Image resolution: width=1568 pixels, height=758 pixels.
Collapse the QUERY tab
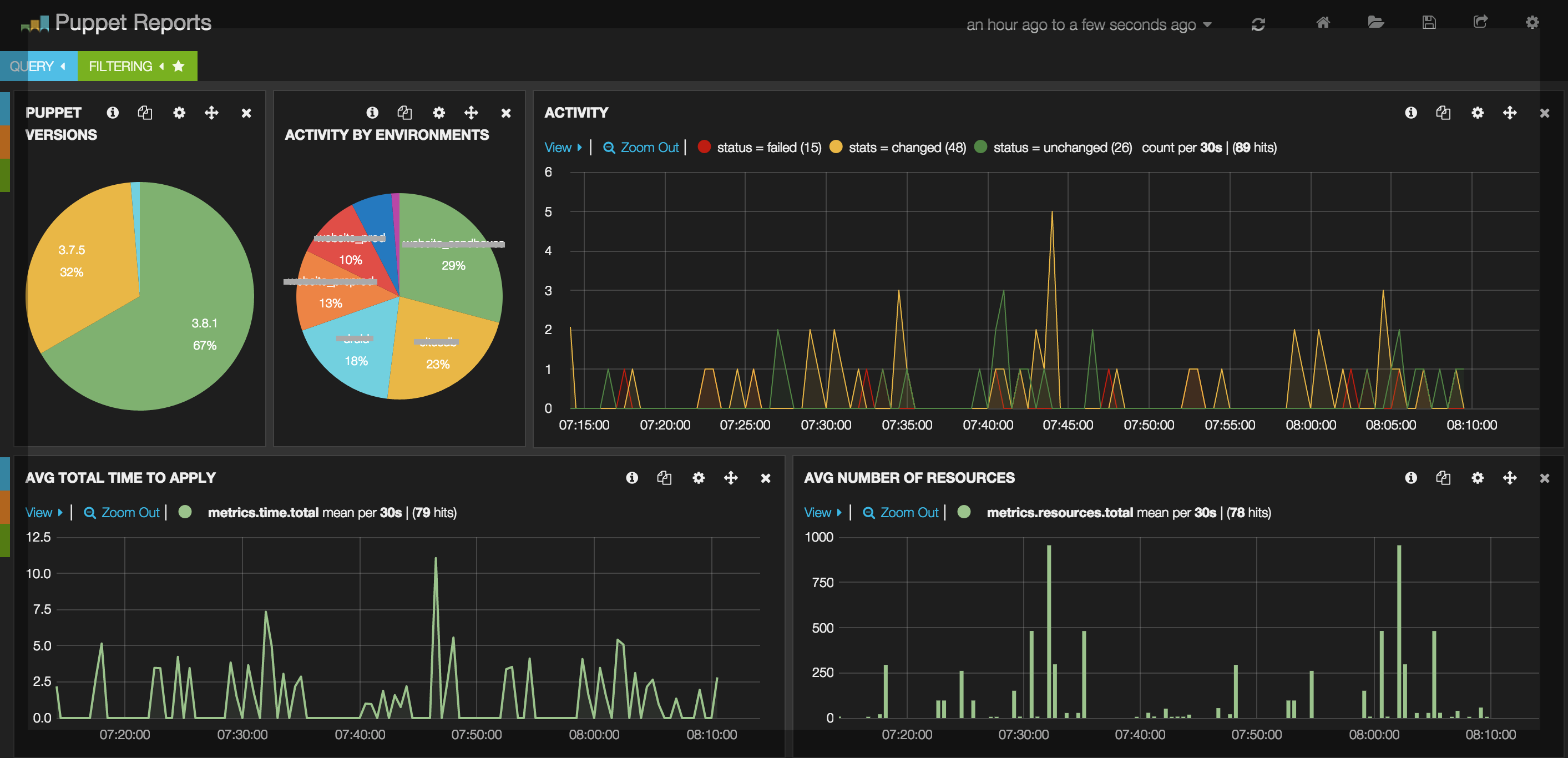[38, 65]
